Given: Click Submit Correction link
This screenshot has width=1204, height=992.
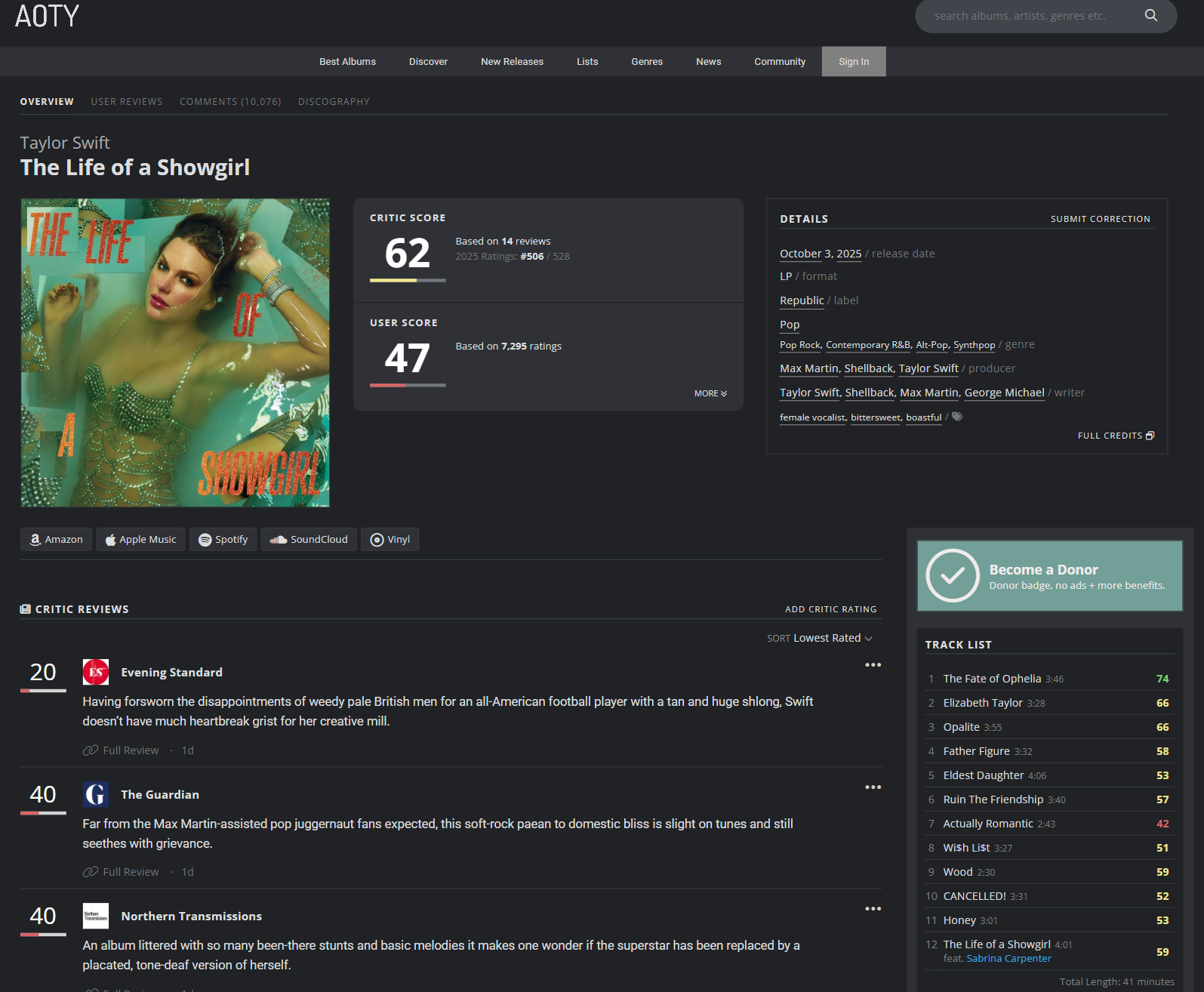Looking at the screenshot, I should click(1101, 219).
